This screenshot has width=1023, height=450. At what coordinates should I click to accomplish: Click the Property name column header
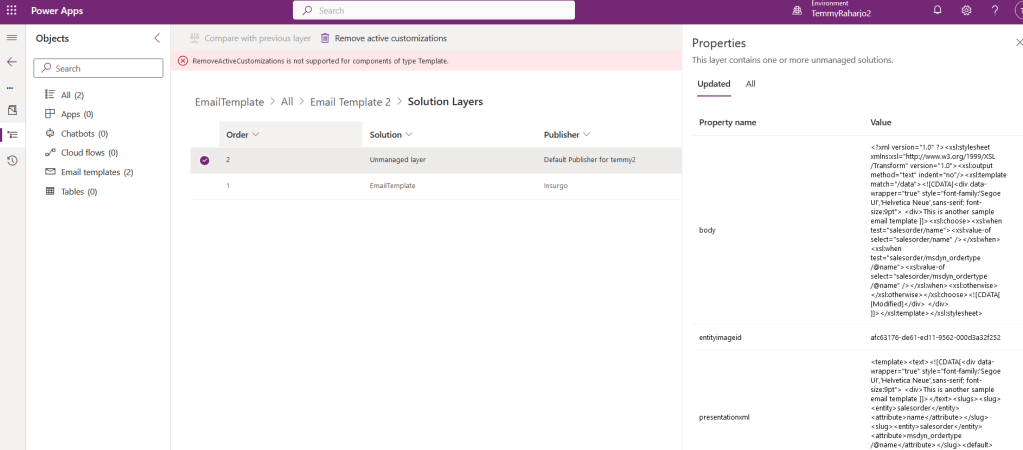click(x=727, y=122)
